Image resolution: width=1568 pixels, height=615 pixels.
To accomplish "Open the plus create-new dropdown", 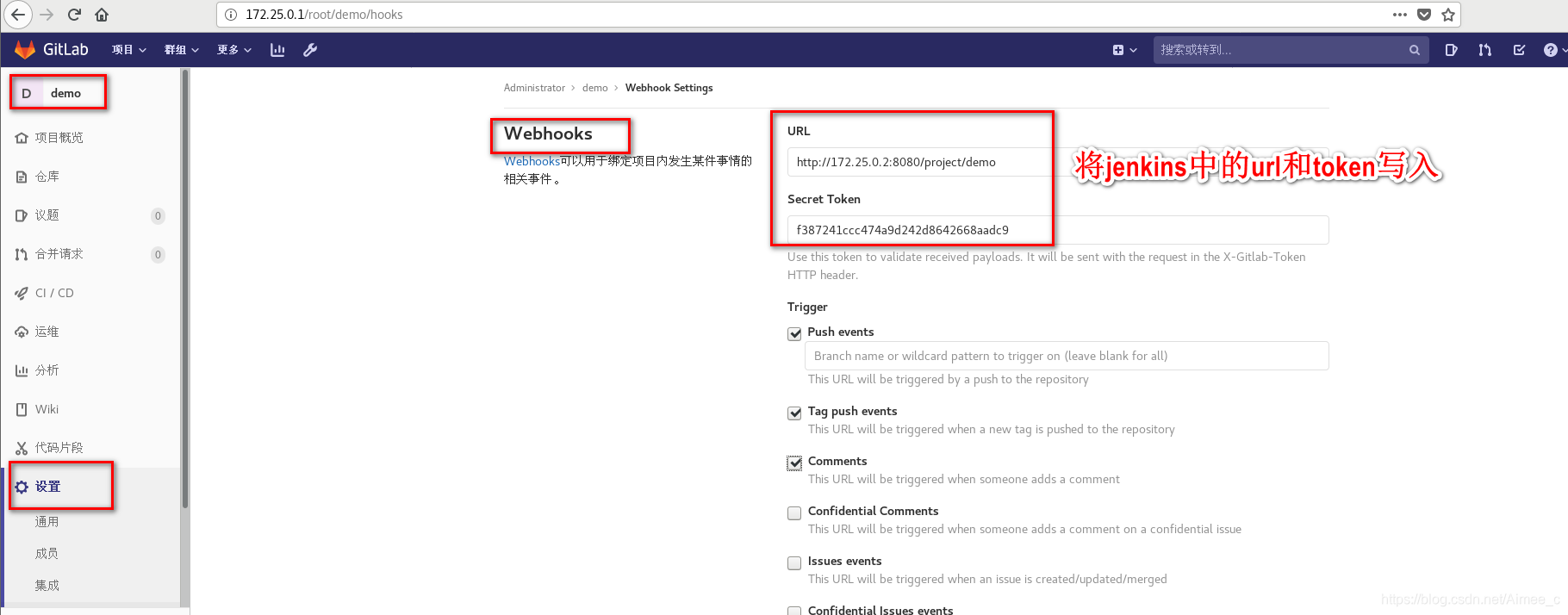I will [x=1124, y=50].
